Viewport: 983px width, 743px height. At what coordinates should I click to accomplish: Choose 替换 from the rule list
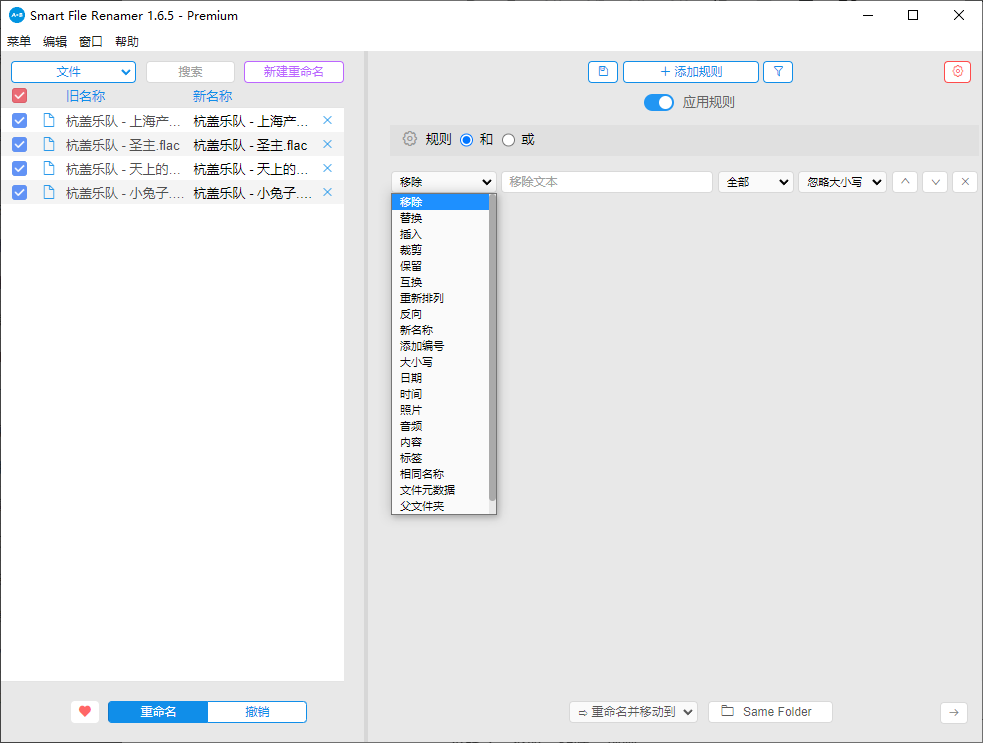411,218
